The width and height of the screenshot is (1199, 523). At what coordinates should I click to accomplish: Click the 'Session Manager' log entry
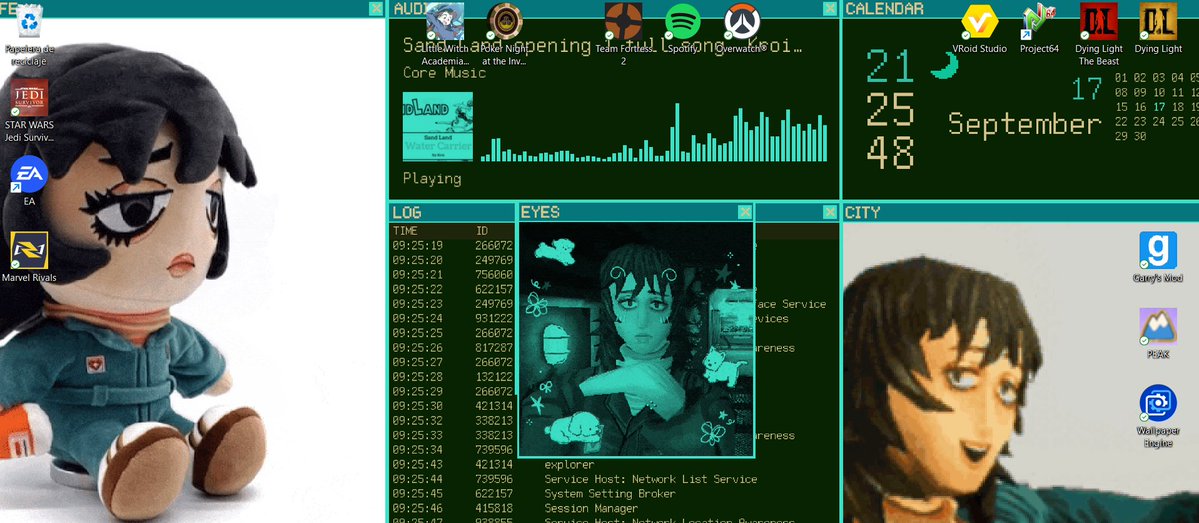[590, 508]
